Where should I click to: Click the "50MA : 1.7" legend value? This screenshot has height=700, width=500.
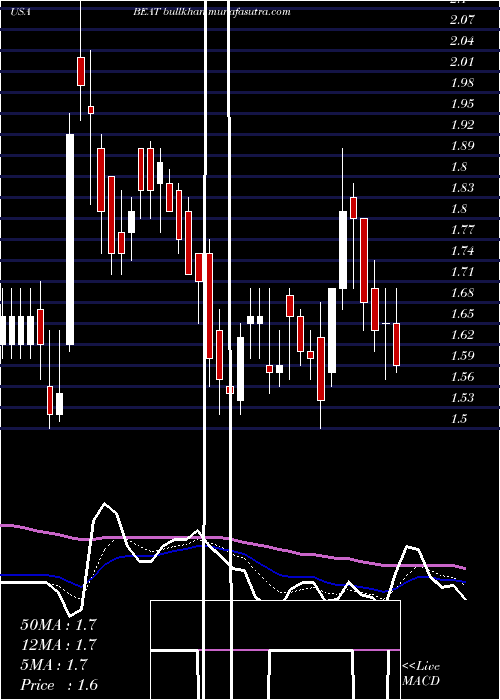tap(58, 624)
